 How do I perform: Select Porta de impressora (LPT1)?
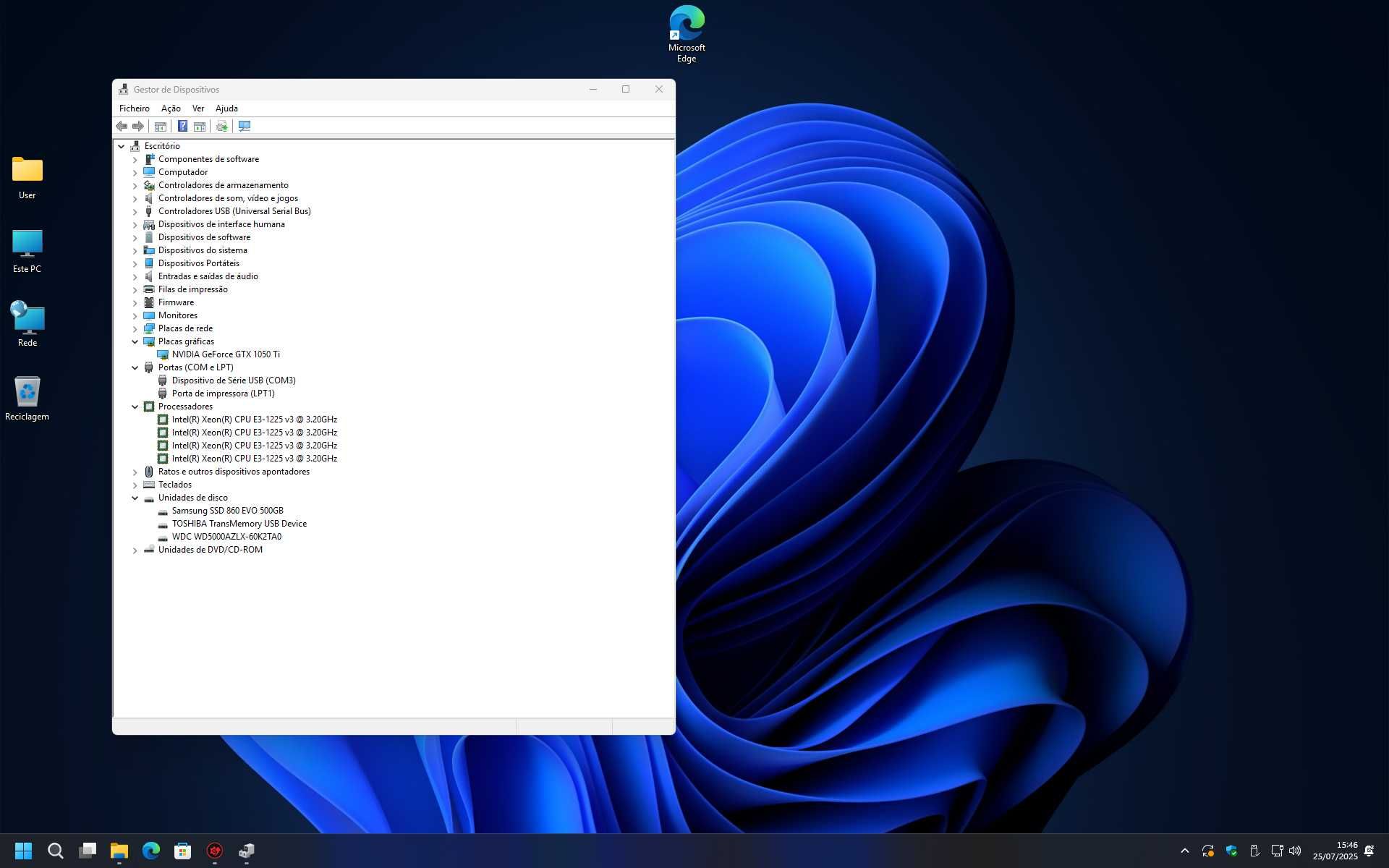[x=223, y=393]
